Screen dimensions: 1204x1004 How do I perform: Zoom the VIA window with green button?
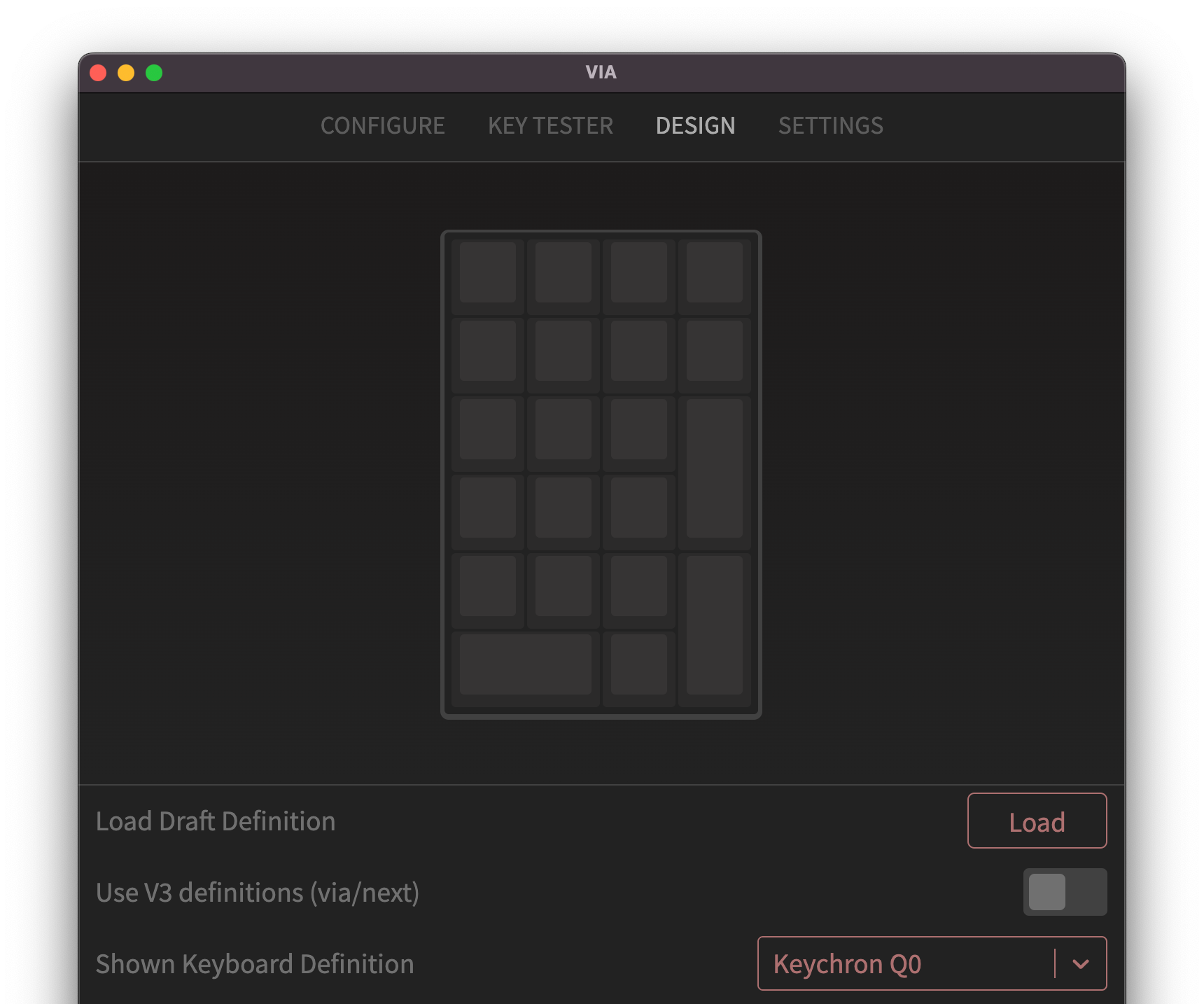[x=154, y=73]
